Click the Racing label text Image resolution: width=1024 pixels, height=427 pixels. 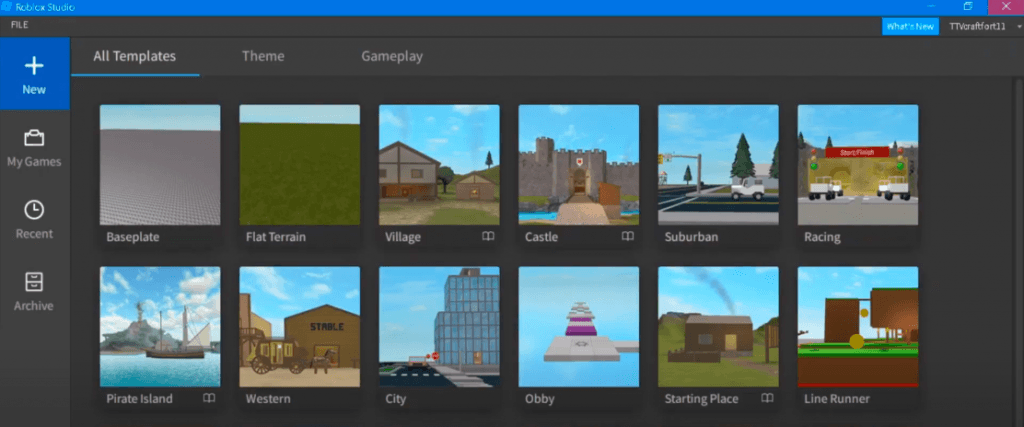(x=822, y=237)
